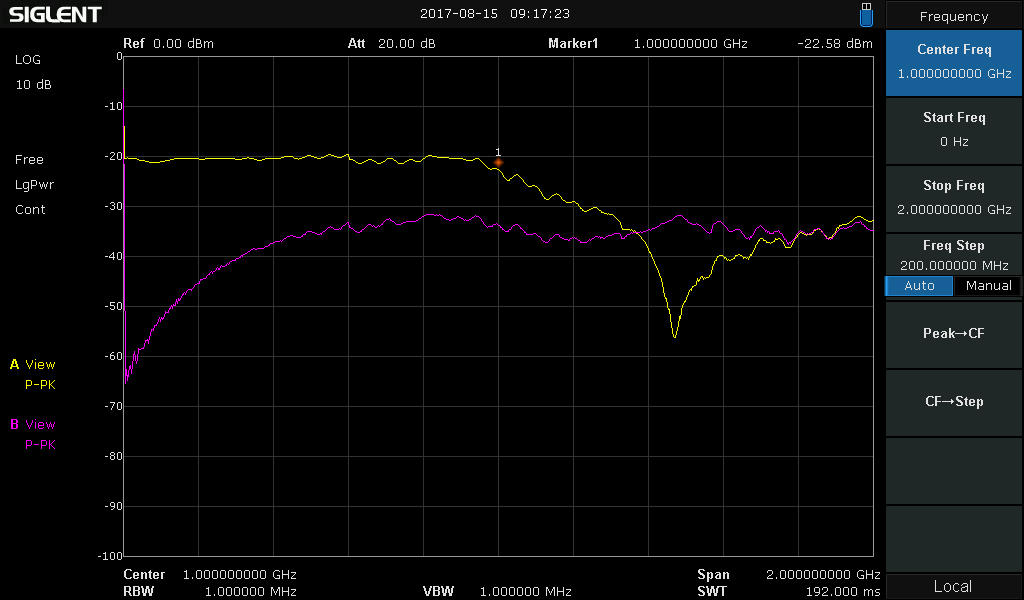The width and height of the screenshot is (1024, 600).
Task: Click the Frequency menu title
Action: pyautogui.click(x=954, y=16)
